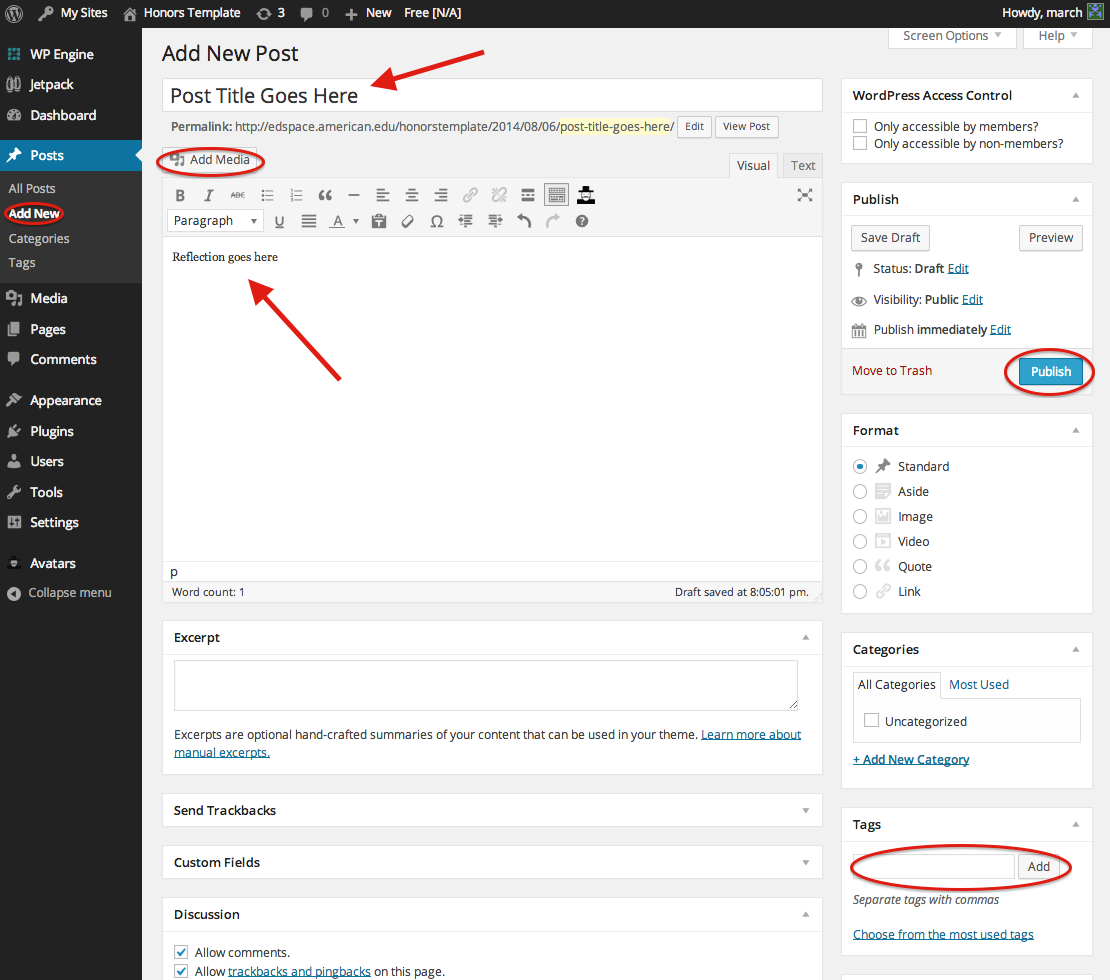Image resolution: width=1110 pixels, height=980 pixels.
Task: Collapse the Publish panel
Action: [1076, 198]
